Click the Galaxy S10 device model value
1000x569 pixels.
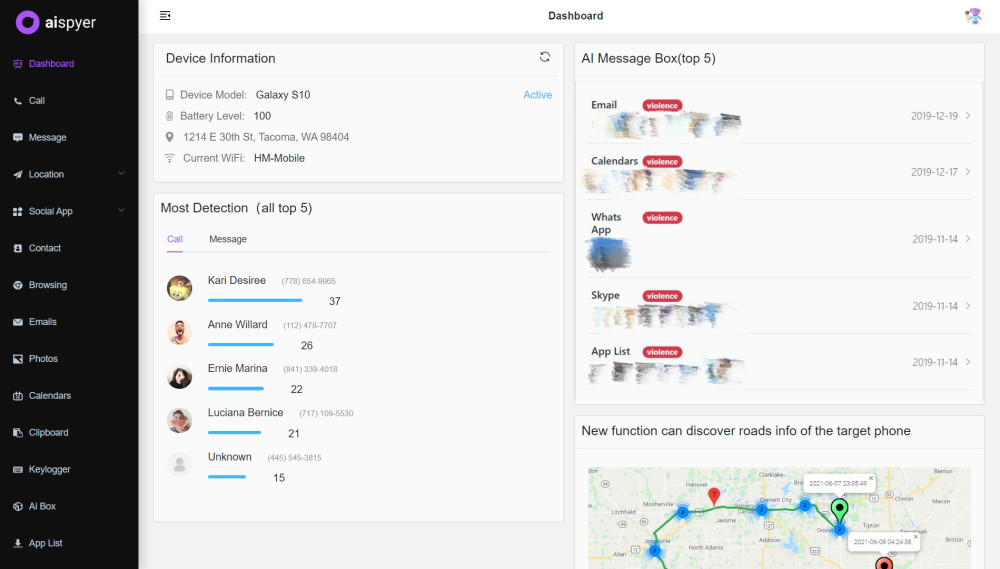click(x=283, y=95)
